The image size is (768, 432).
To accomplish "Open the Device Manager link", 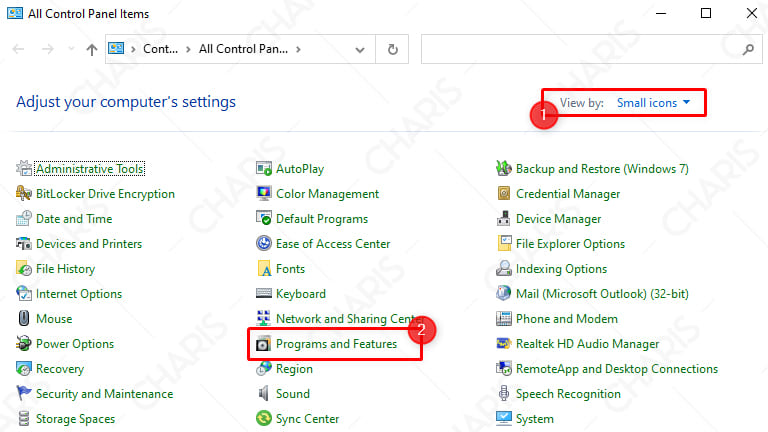I will pos(558,218).
